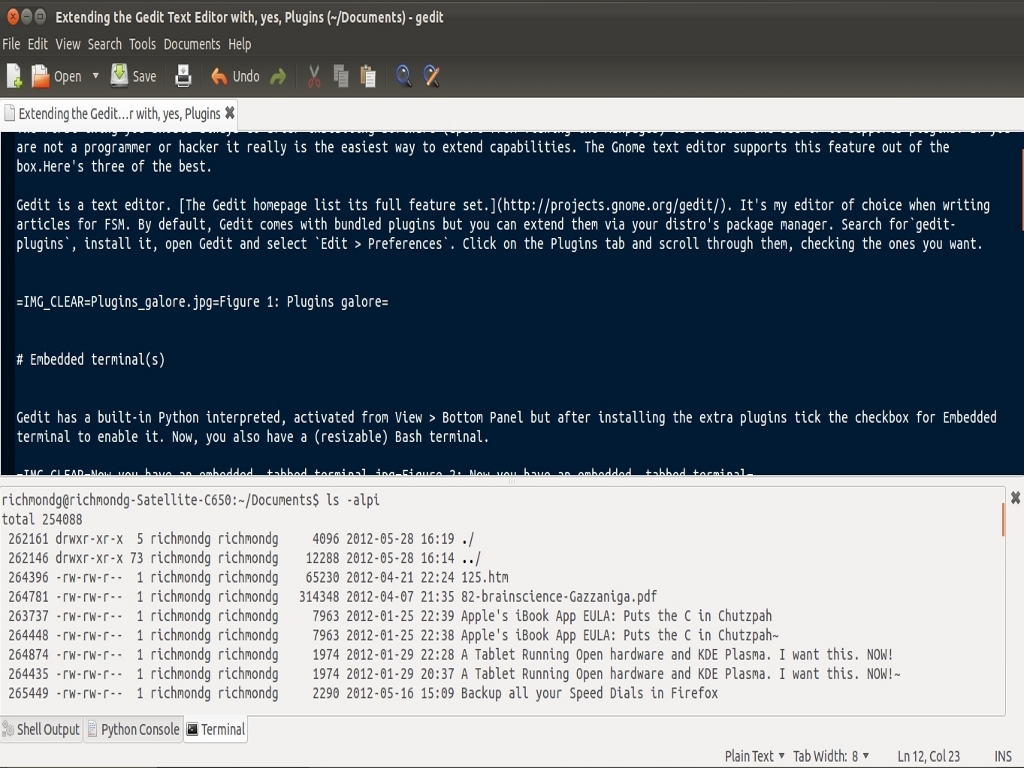Redo with the green arrow icon
Viewport: 1024px width, 768px height.
[279, 77]
